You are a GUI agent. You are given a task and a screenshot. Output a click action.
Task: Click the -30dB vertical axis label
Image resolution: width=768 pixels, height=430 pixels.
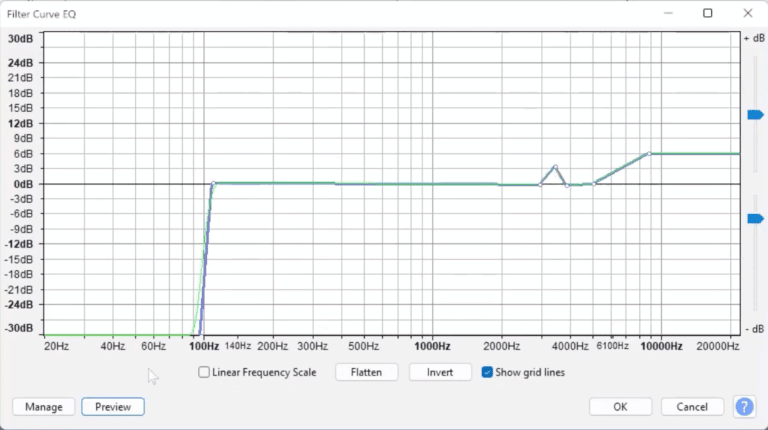pos(19,328)
